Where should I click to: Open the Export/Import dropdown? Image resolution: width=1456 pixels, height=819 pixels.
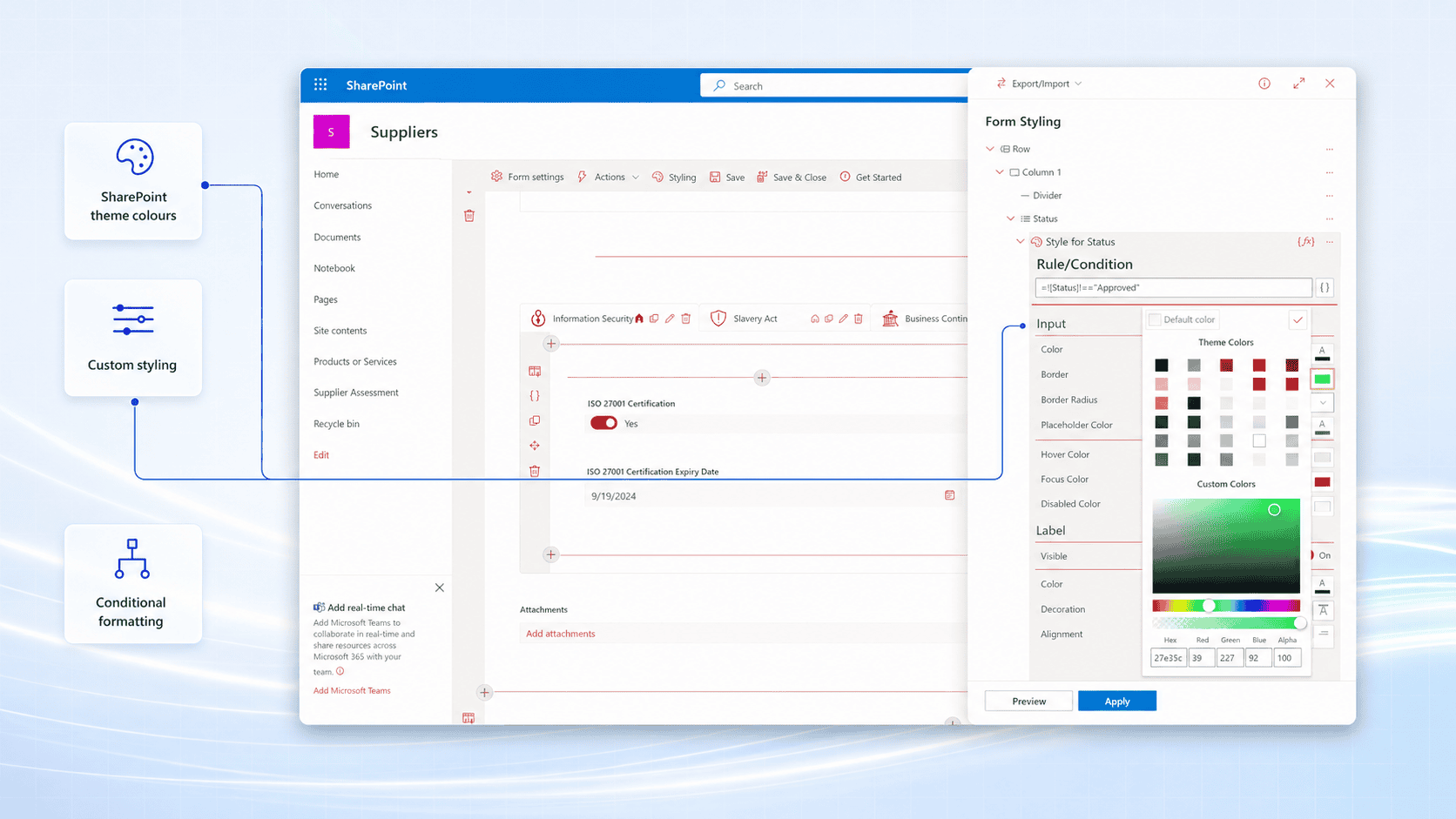pos(1040,84)
